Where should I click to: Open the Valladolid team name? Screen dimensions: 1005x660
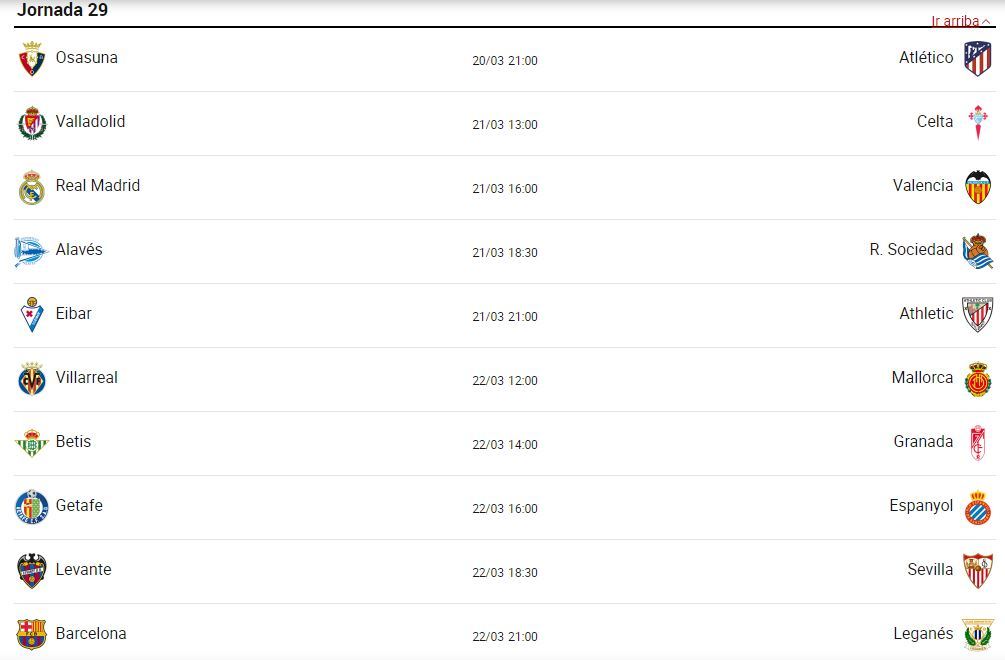click(x=90, y=122)
